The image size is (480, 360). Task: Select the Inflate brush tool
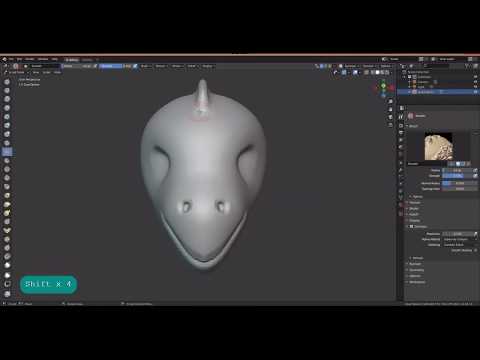point(7,134)
